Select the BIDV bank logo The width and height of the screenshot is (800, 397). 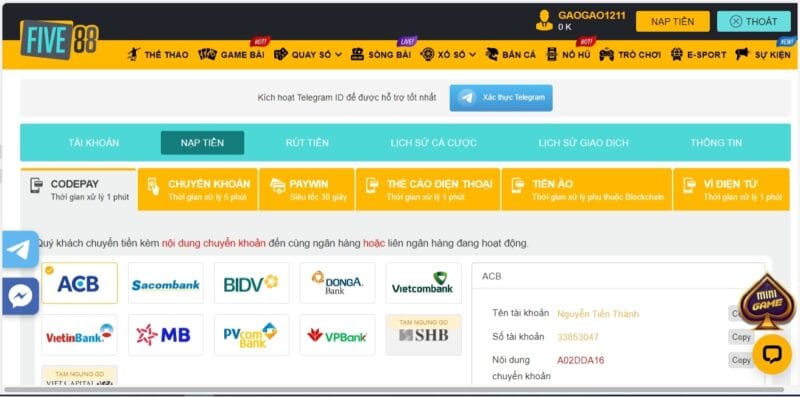click(x=252, y=283)
